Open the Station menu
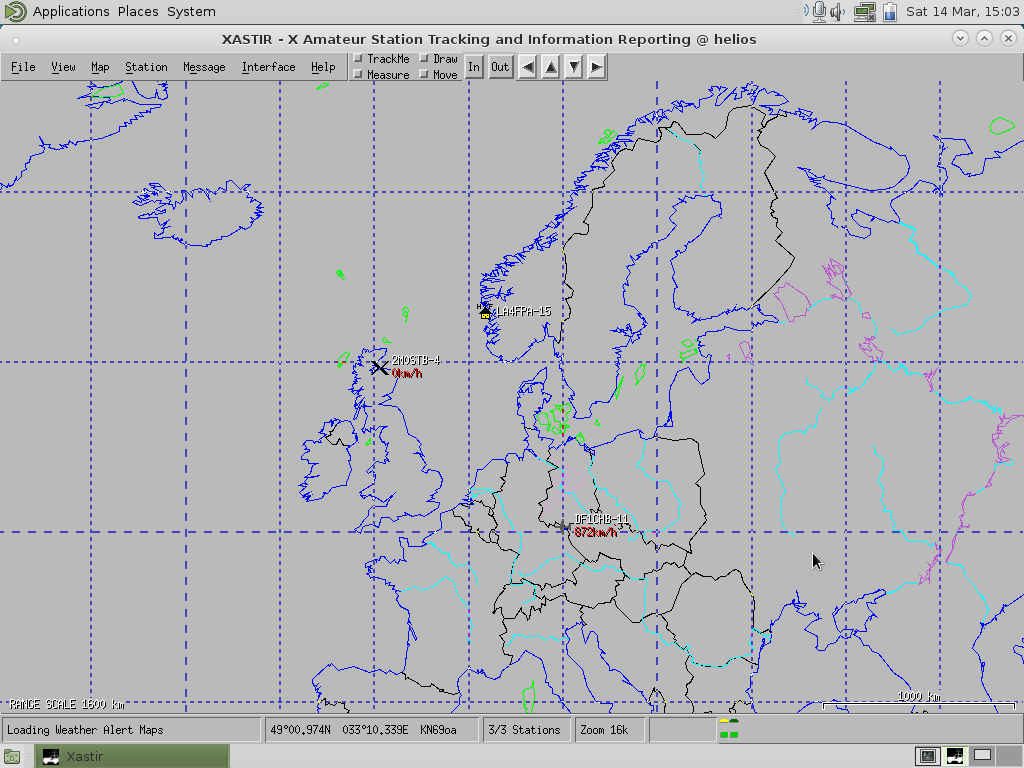 (146, 67)
